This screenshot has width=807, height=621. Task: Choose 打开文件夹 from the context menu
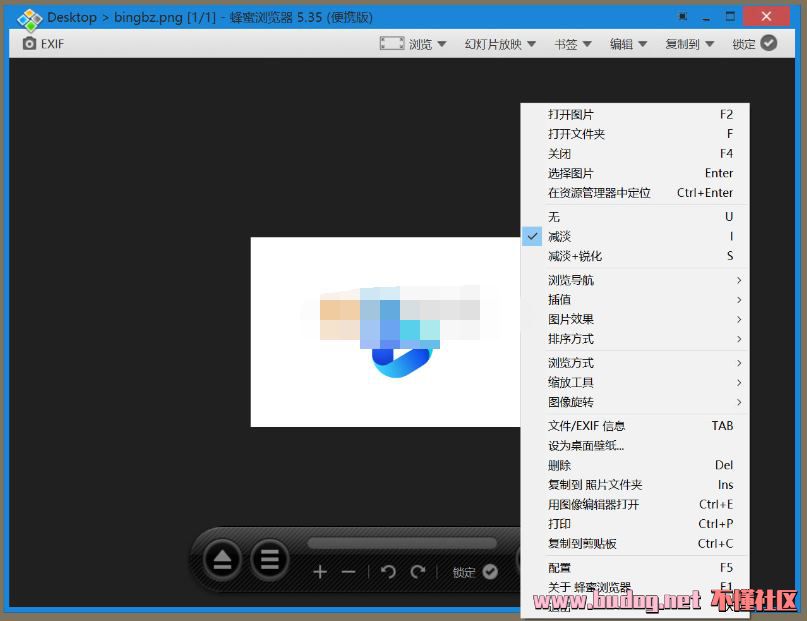coord(635,134)
